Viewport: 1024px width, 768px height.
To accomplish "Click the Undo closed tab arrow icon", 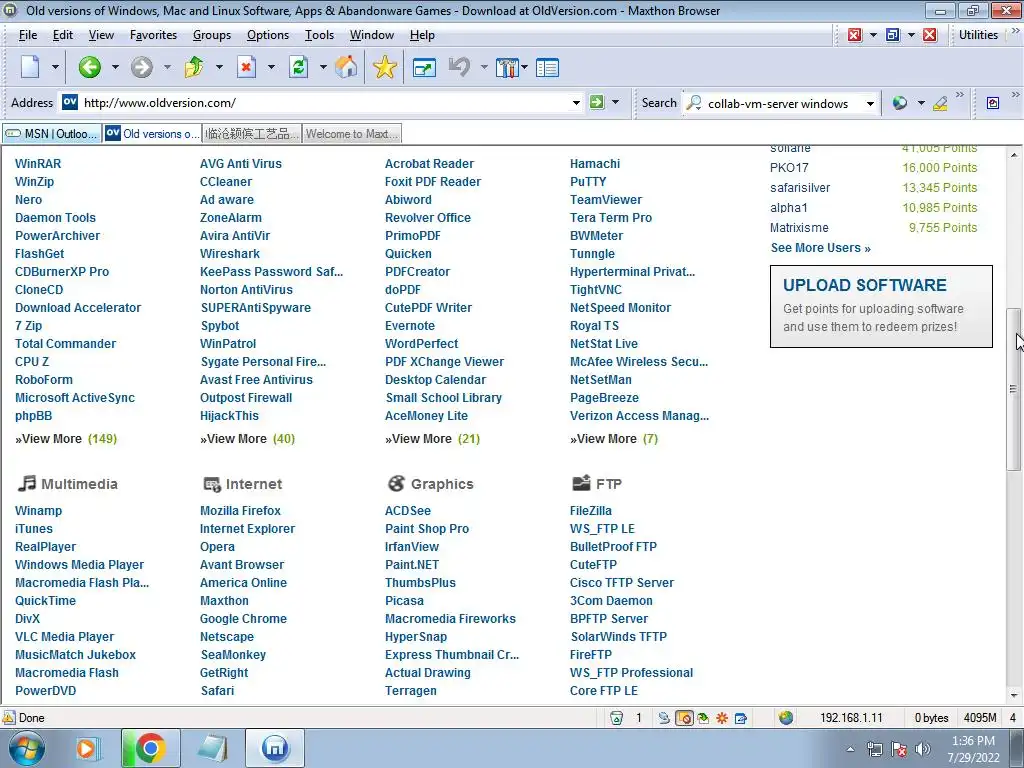I will point(460,67).
